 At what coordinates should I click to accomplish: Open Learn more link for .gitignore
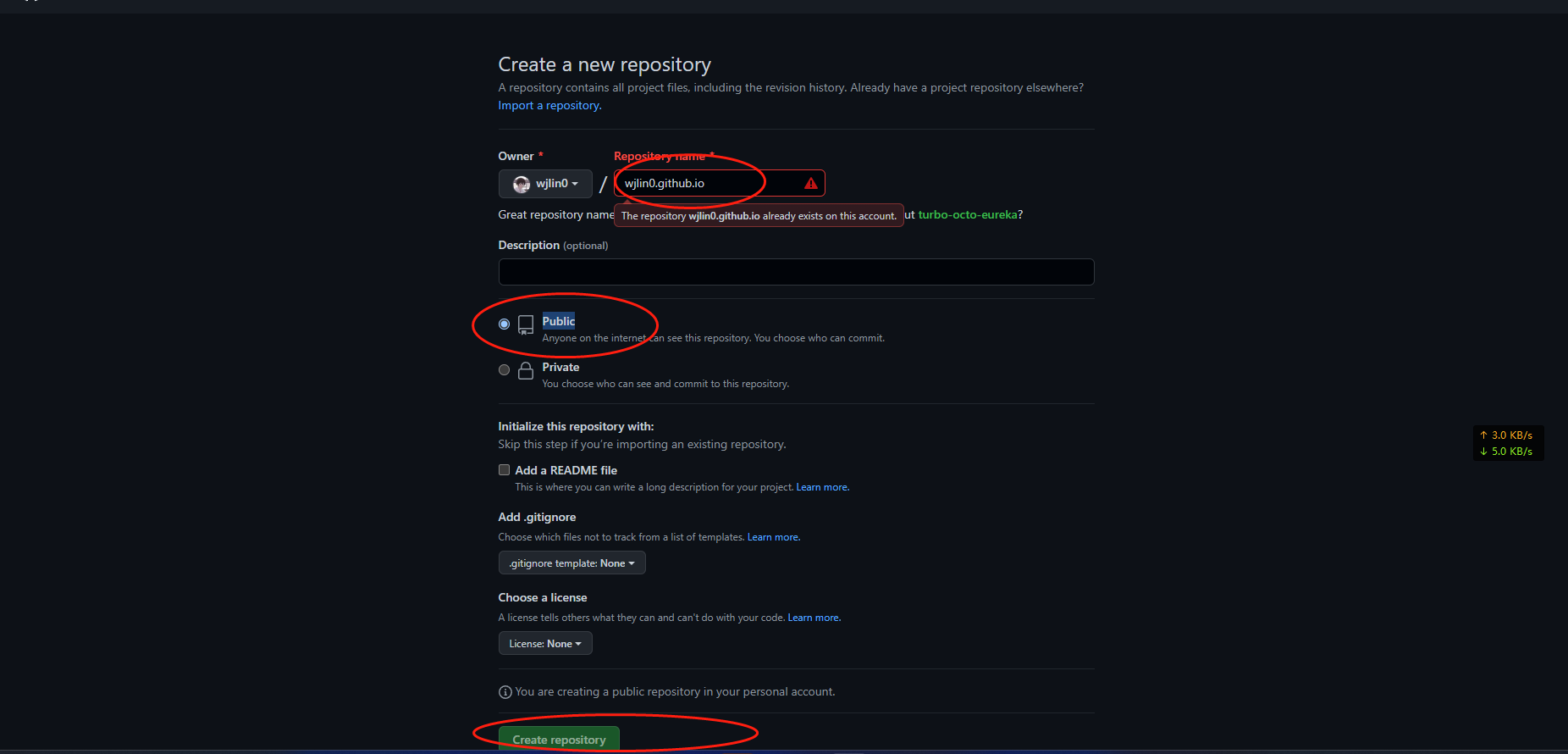point(773,537)
